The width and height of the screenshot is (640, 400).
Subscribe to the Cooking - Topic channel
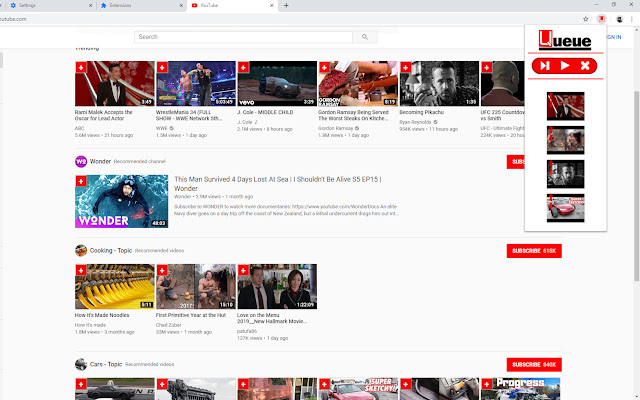(x=532, y=251)
